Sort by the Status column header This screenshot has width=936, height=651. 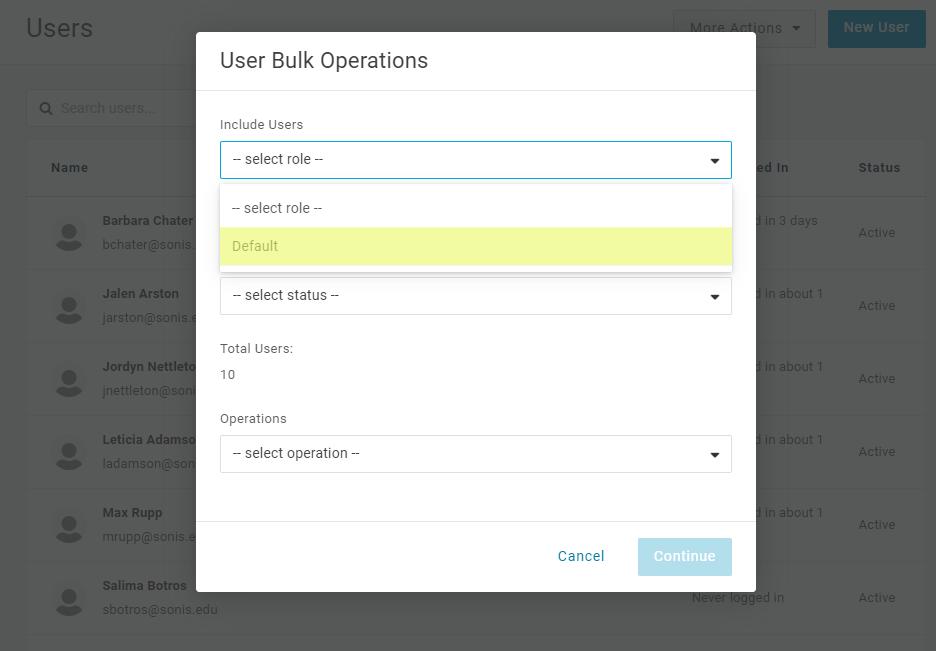[879, 168]
